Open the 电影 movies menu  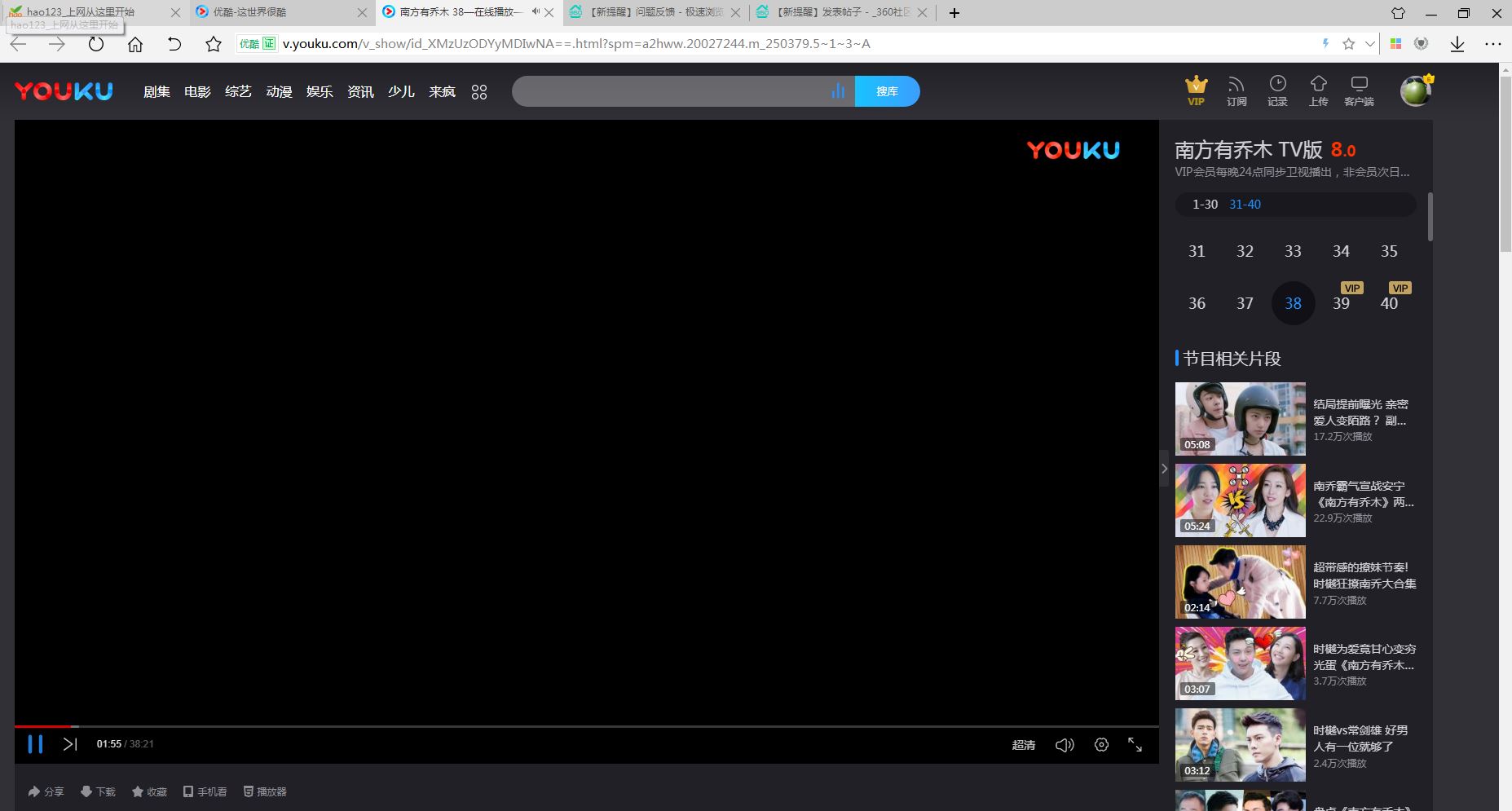tap(197, 92)
